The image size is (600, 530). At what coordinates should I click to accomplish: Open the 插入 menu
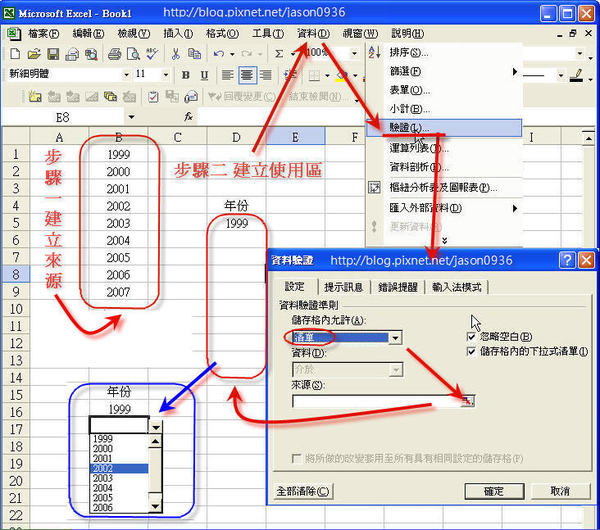pos(178,34)
